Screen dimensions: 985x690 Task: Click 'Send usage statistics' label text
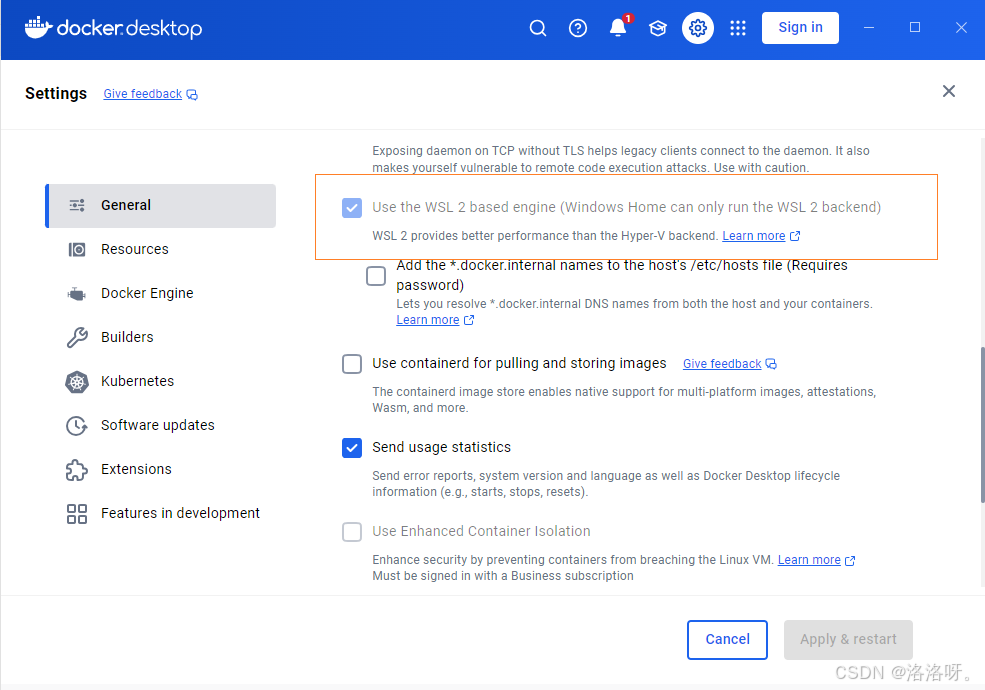click(x=441, y=447)
